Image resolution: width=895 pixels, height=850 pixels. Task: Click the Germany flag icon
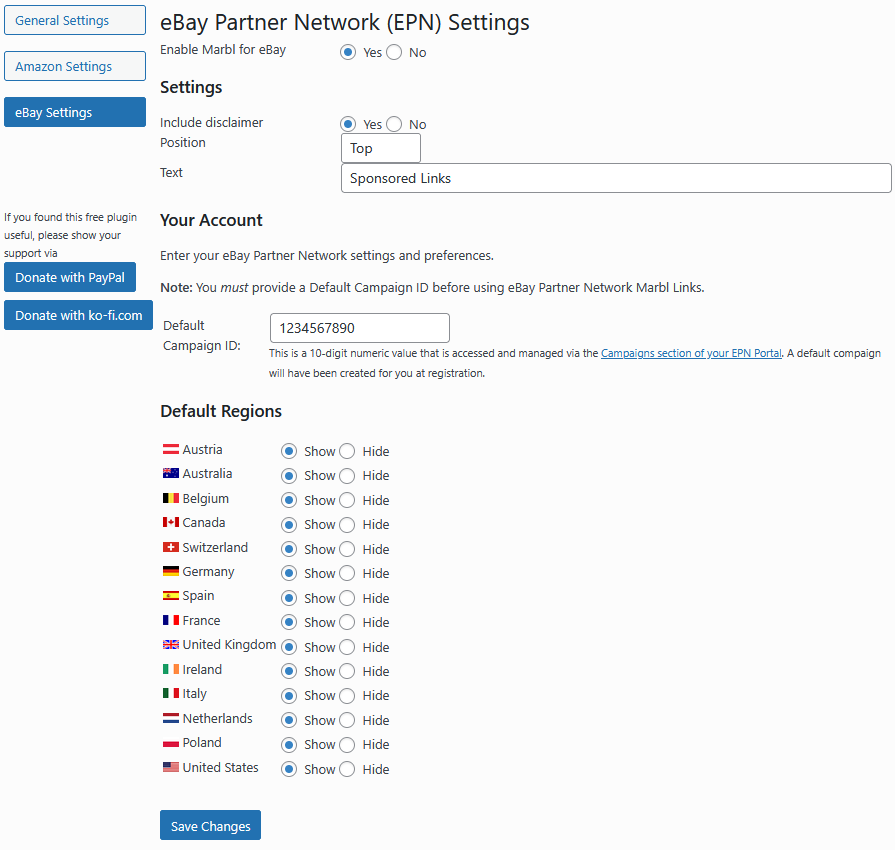coord(170,572)
